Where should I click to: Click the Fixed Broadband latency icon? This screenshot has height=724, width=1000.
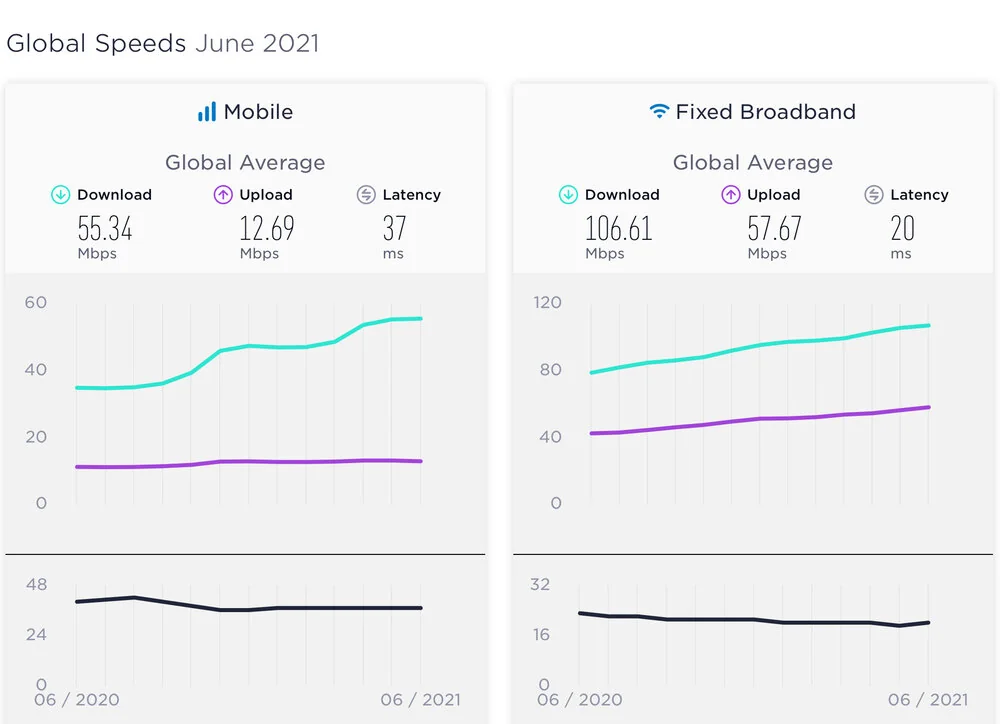[874, 195]
